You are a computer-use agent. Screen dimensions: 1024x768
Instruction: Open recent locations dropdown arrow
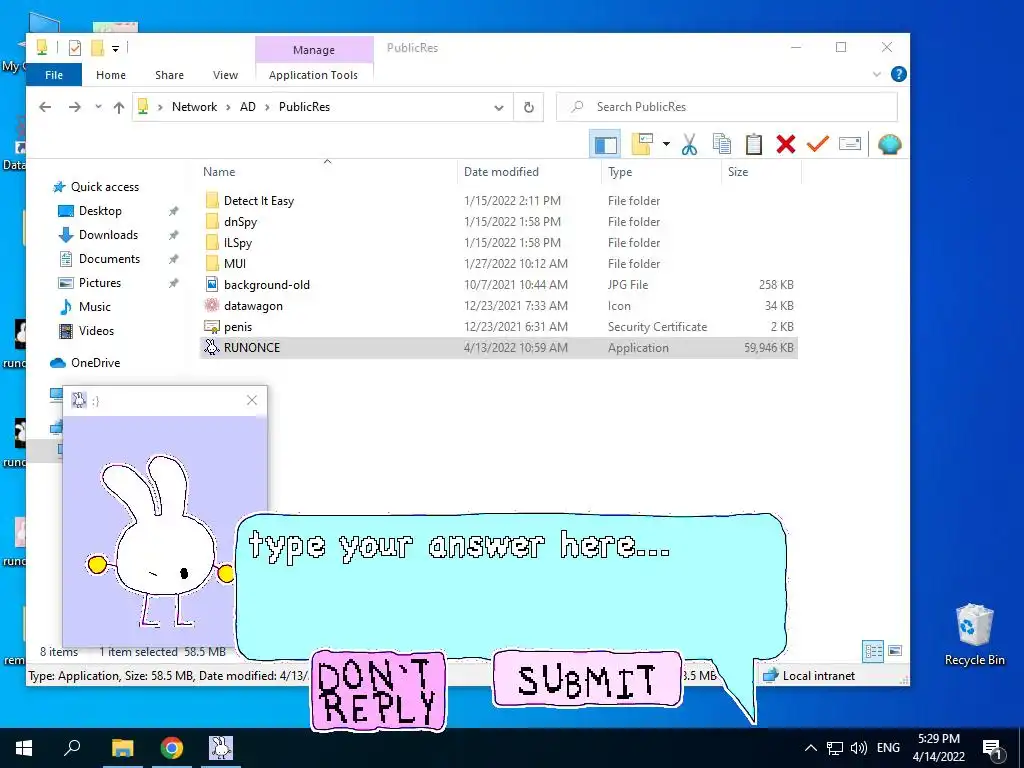coord(98,107)
